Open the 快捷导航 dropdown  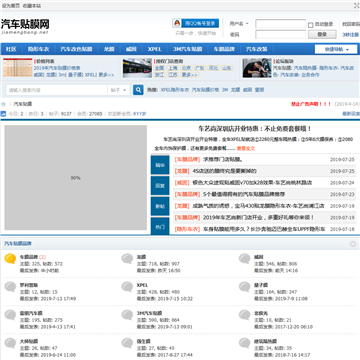[336, 49]
